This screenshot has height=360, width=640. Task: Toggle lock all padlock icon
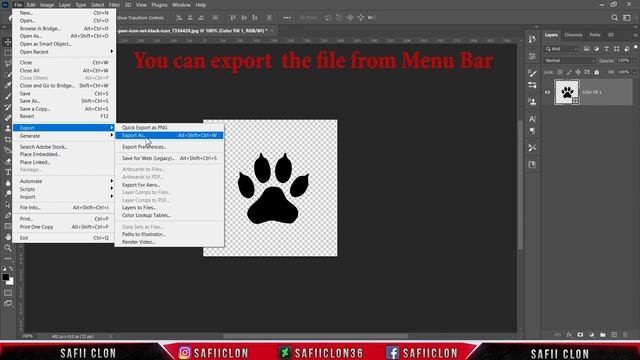597,72
